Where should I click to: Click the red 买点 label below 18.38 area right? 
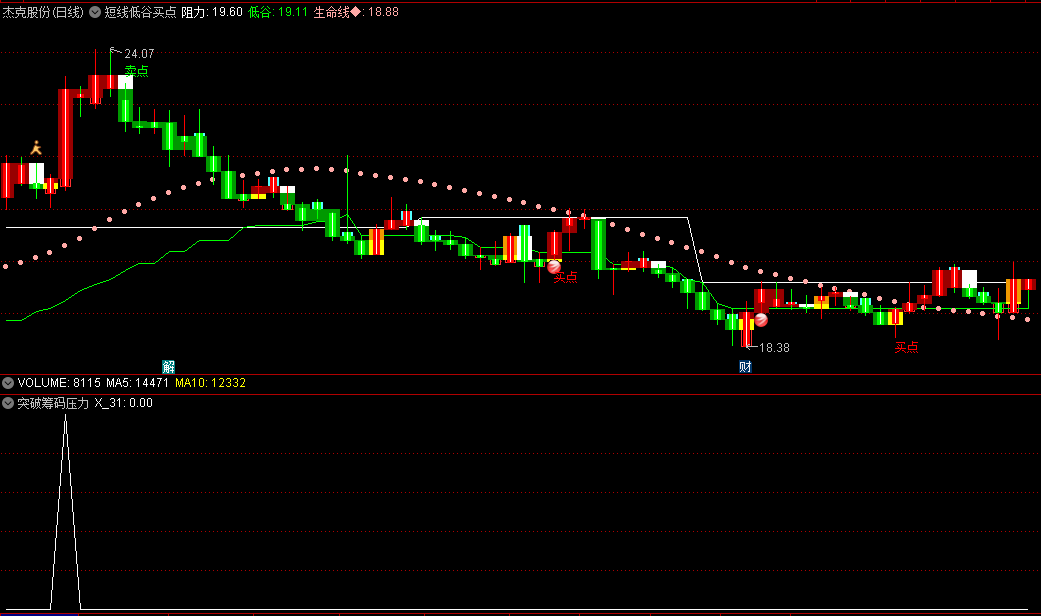[x=906, y=347]
